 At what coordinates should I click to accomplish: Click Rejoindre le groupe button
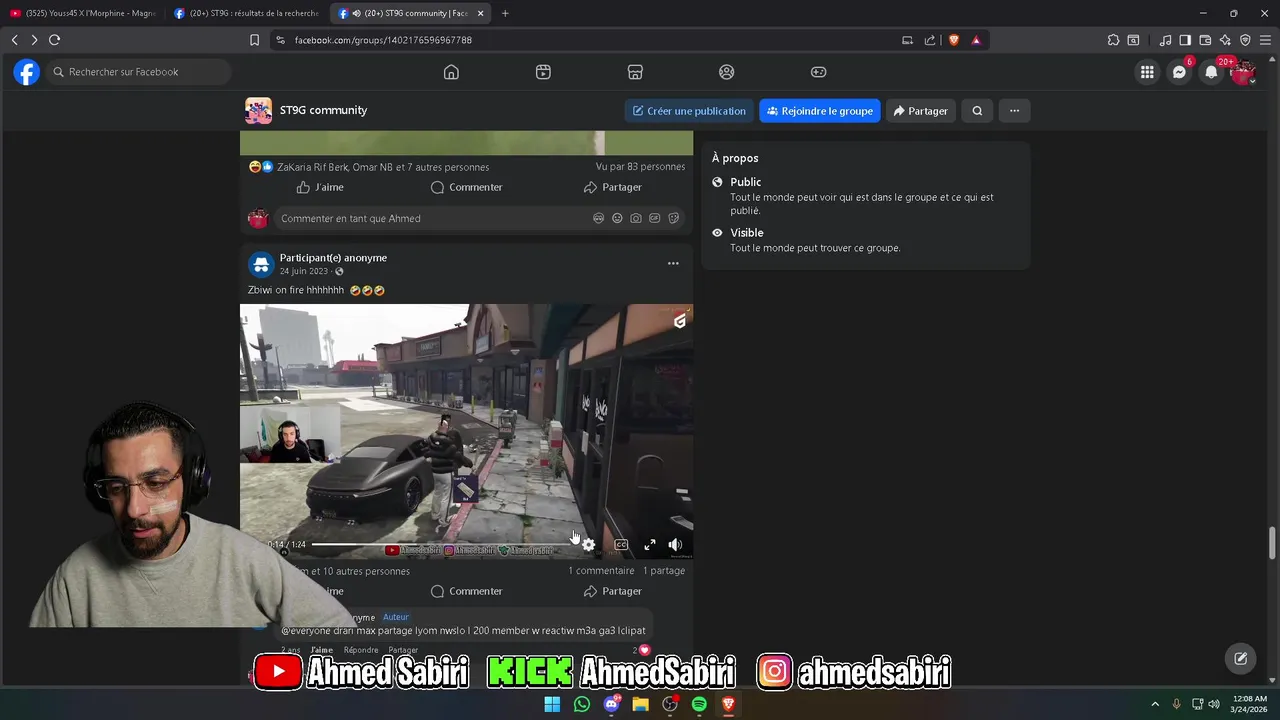820,111
